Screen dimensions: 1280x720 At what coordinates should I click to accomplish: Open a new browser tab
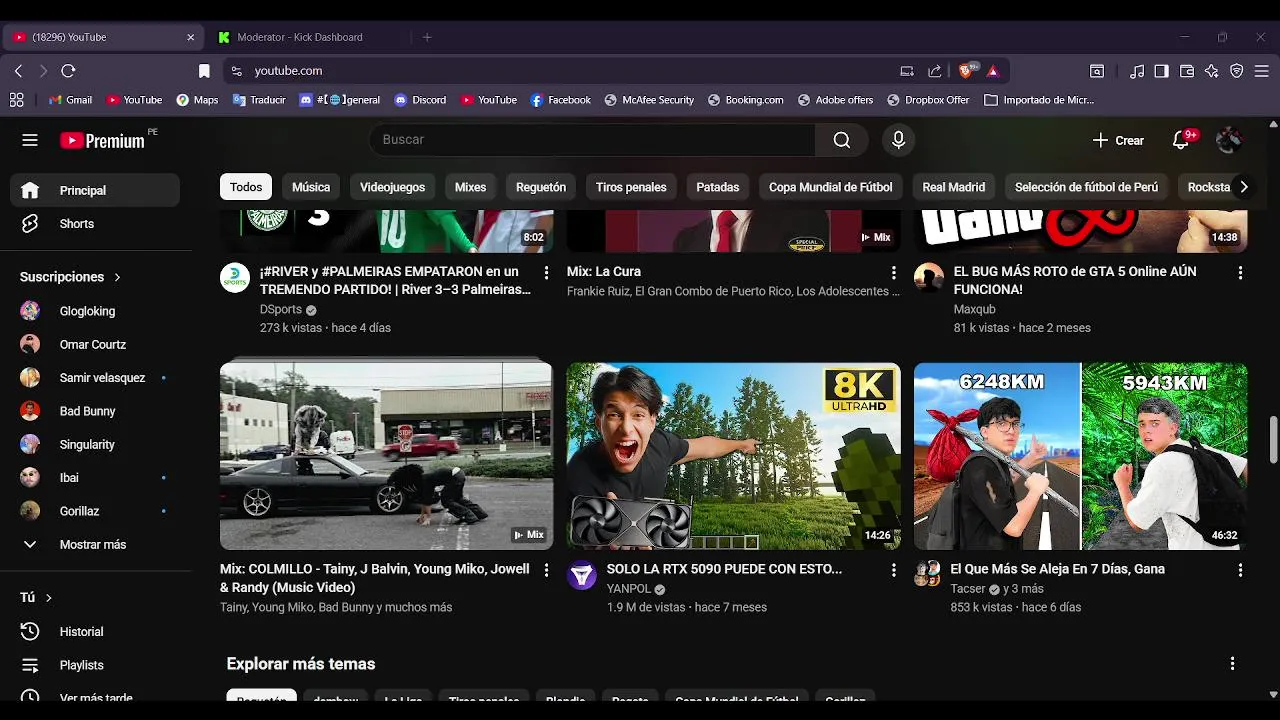[427, 37]
